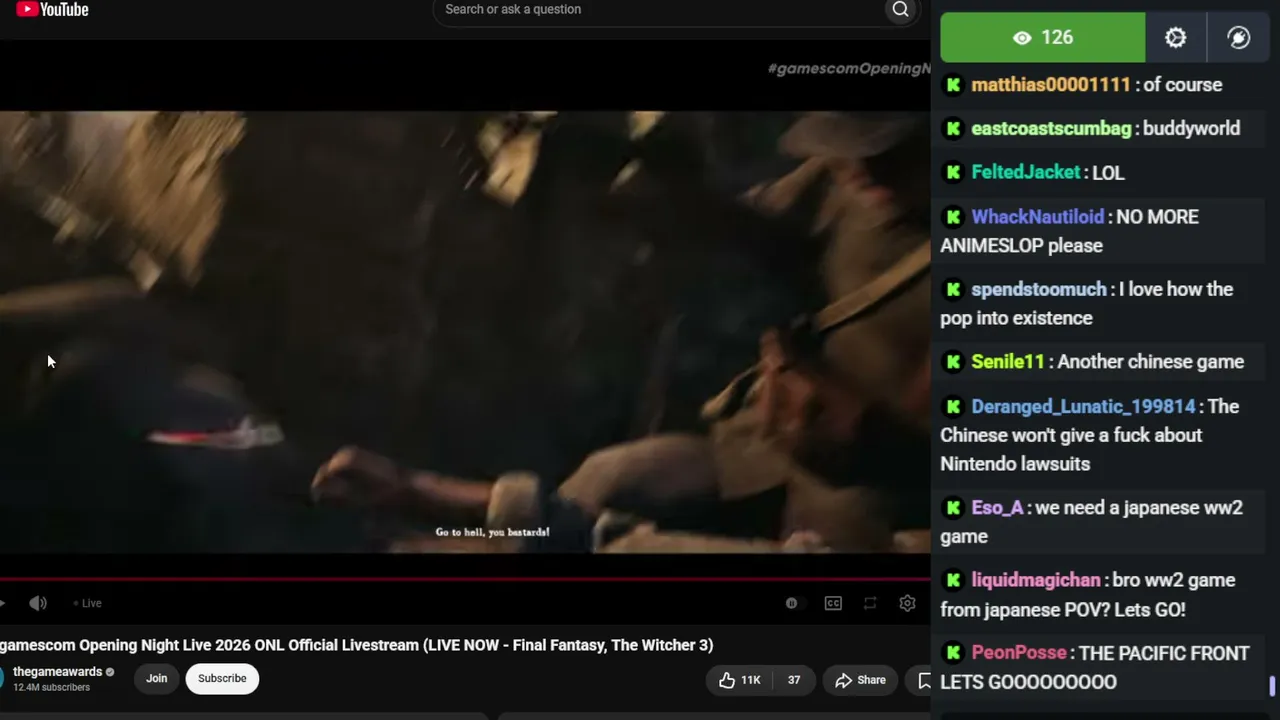Open username eastcoastscumbag in chat
The image size is (1280, 720).
[1051, 129]
